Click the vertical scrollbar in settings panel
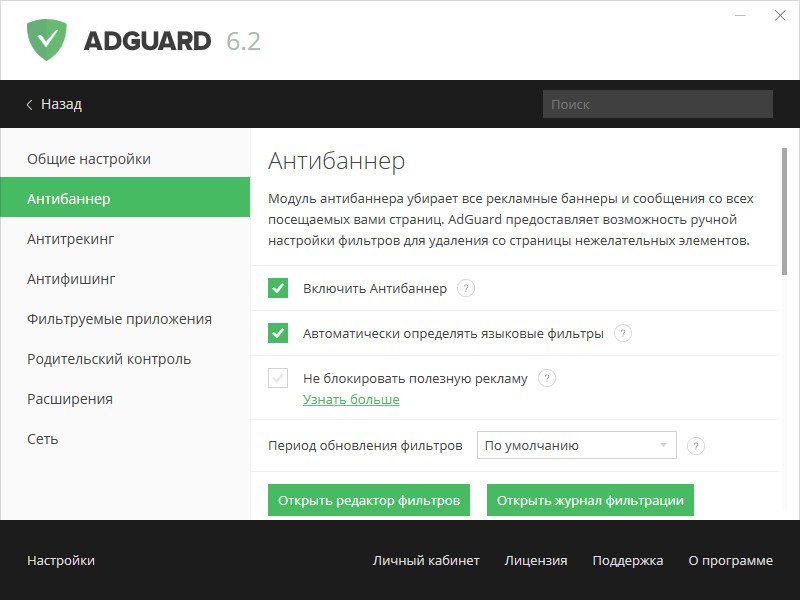The image size is (800, 600). pyautogui.click(x=784, y=212)
